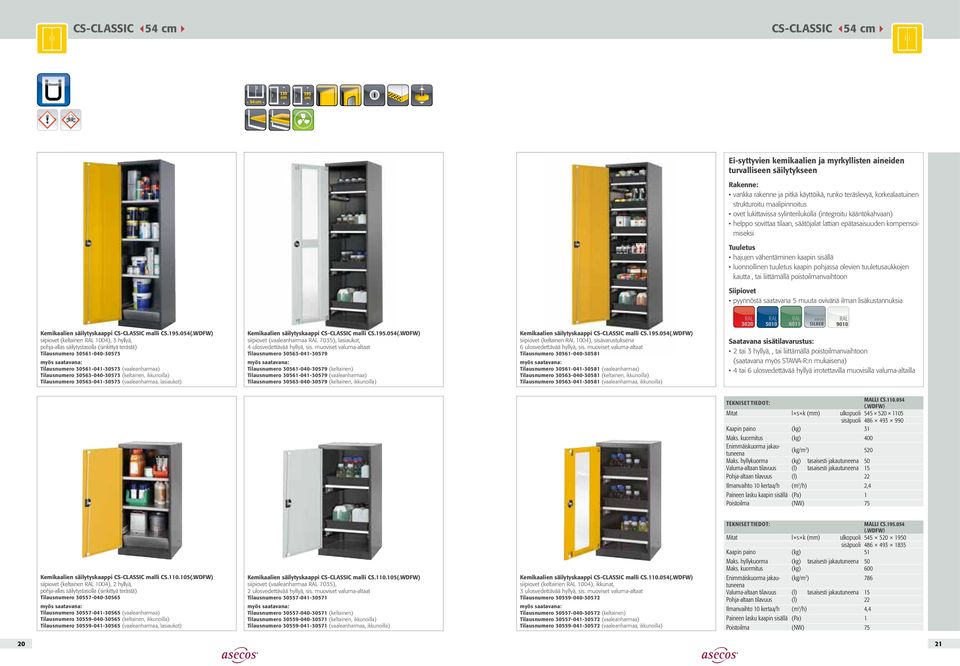Viewport: 960px width, 666px height.
Task: Click the cylinder lock feature icon
Action: click(x=374, y=95)
